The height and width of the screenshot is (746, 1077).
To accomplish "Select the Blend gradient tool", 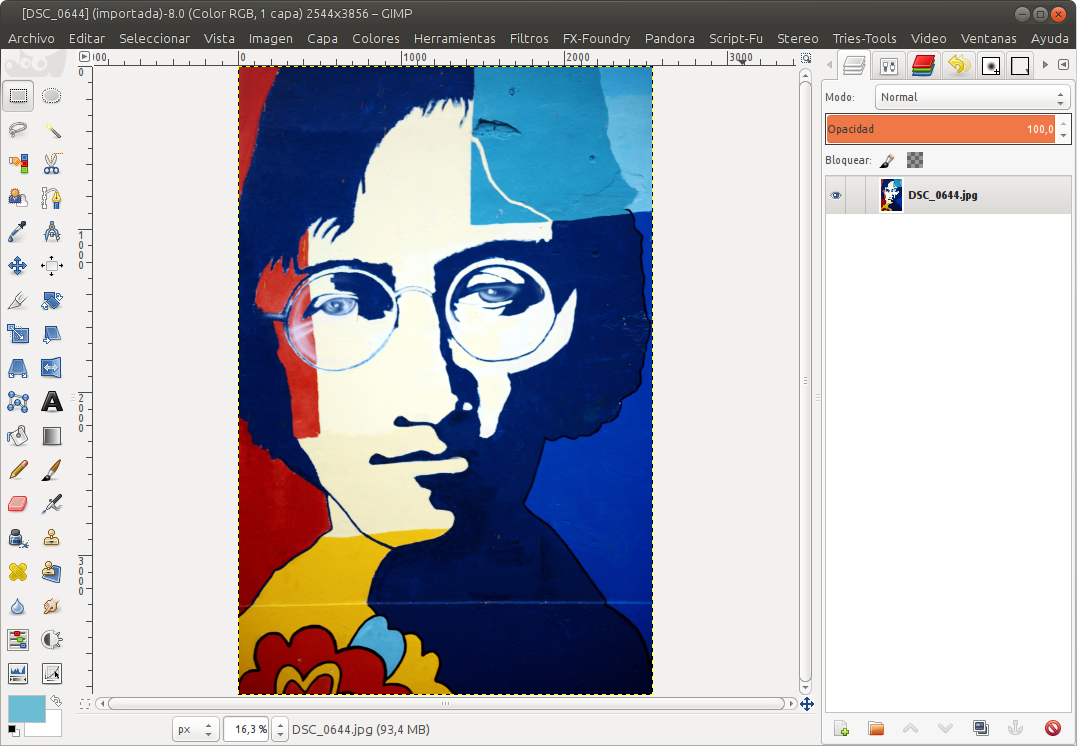I will click(x=52, y=436).
